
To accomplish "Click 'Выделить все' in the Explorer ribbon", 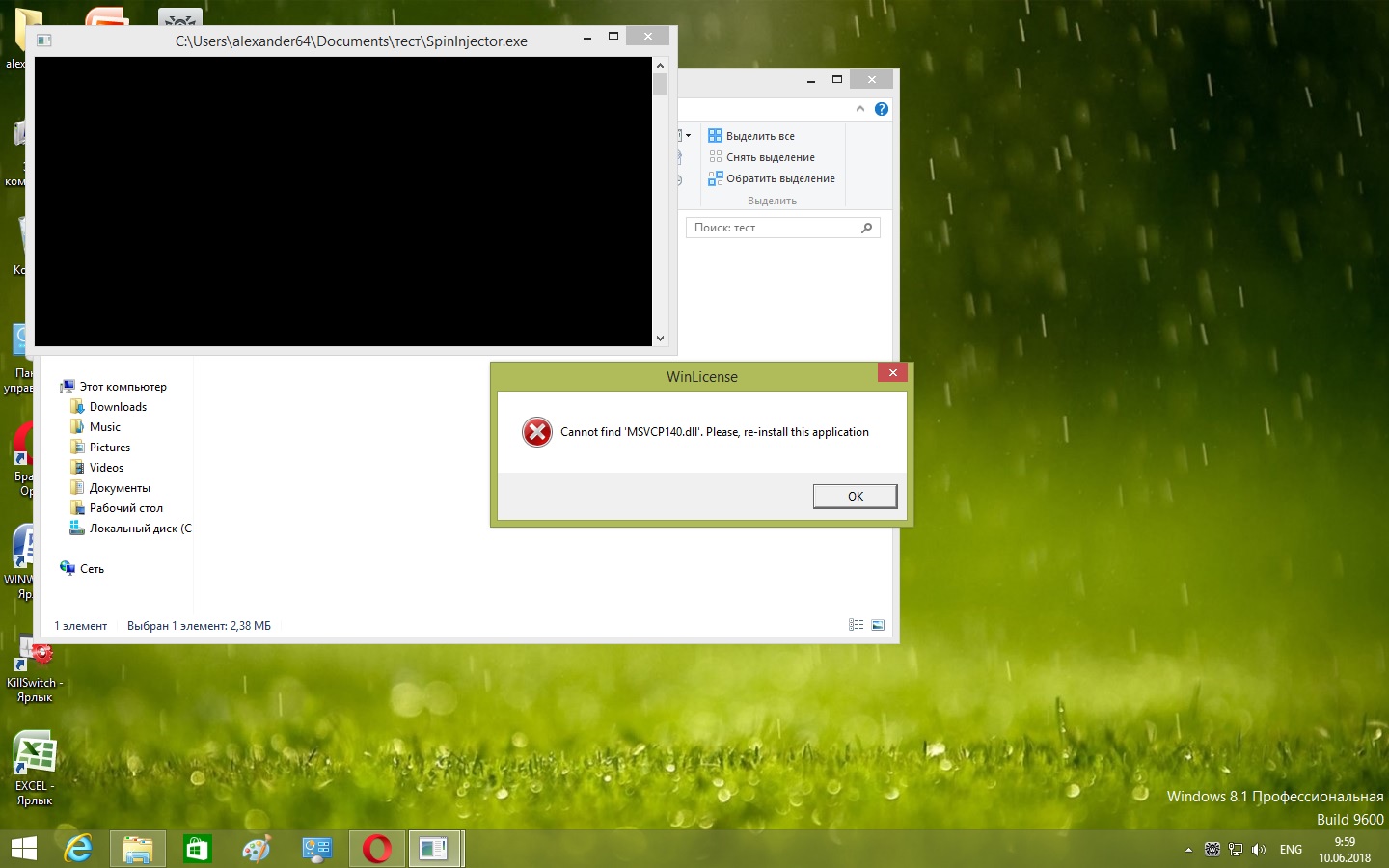I will [751, 136].
